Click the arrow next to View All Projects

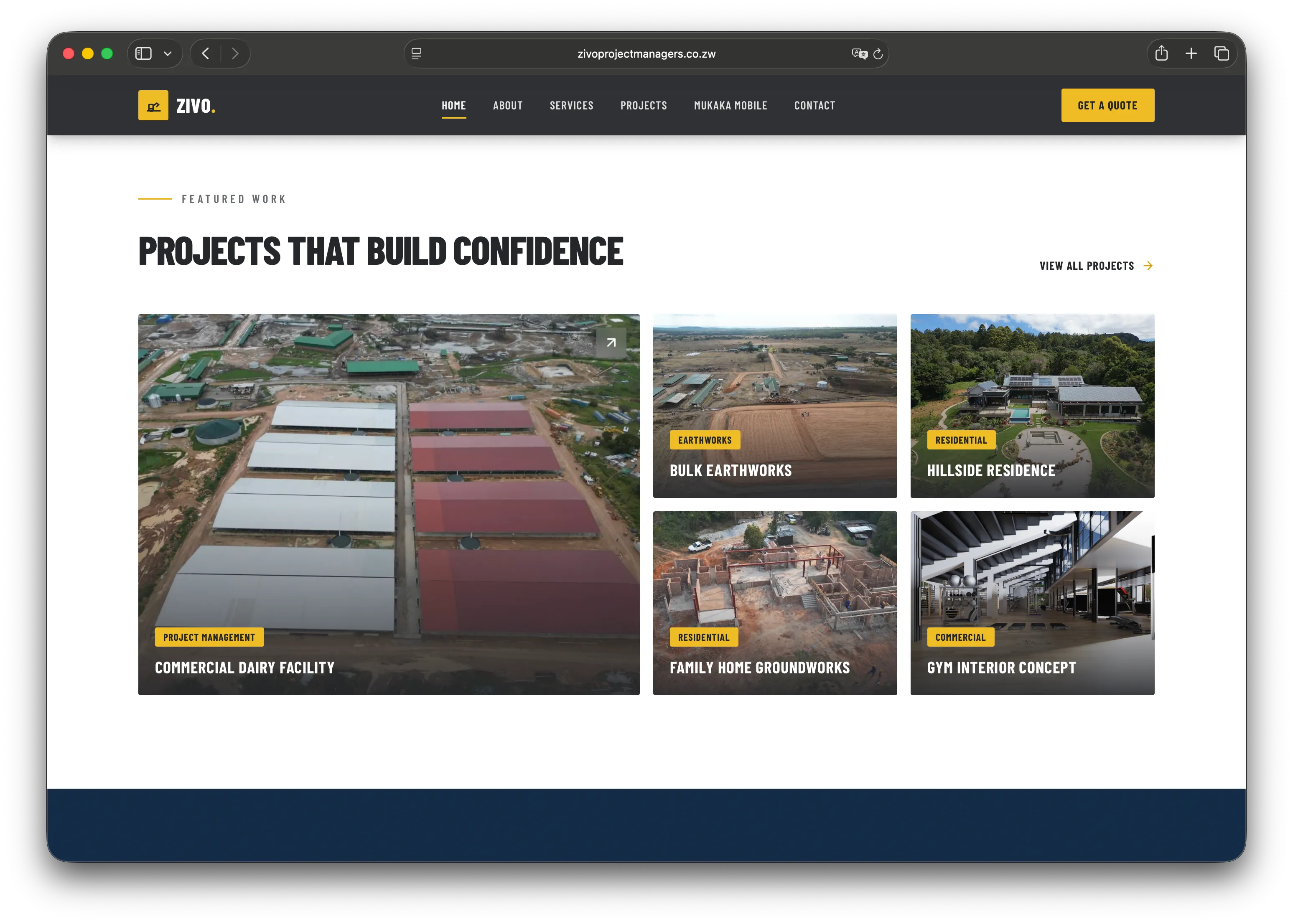(x=1148, y=266)
